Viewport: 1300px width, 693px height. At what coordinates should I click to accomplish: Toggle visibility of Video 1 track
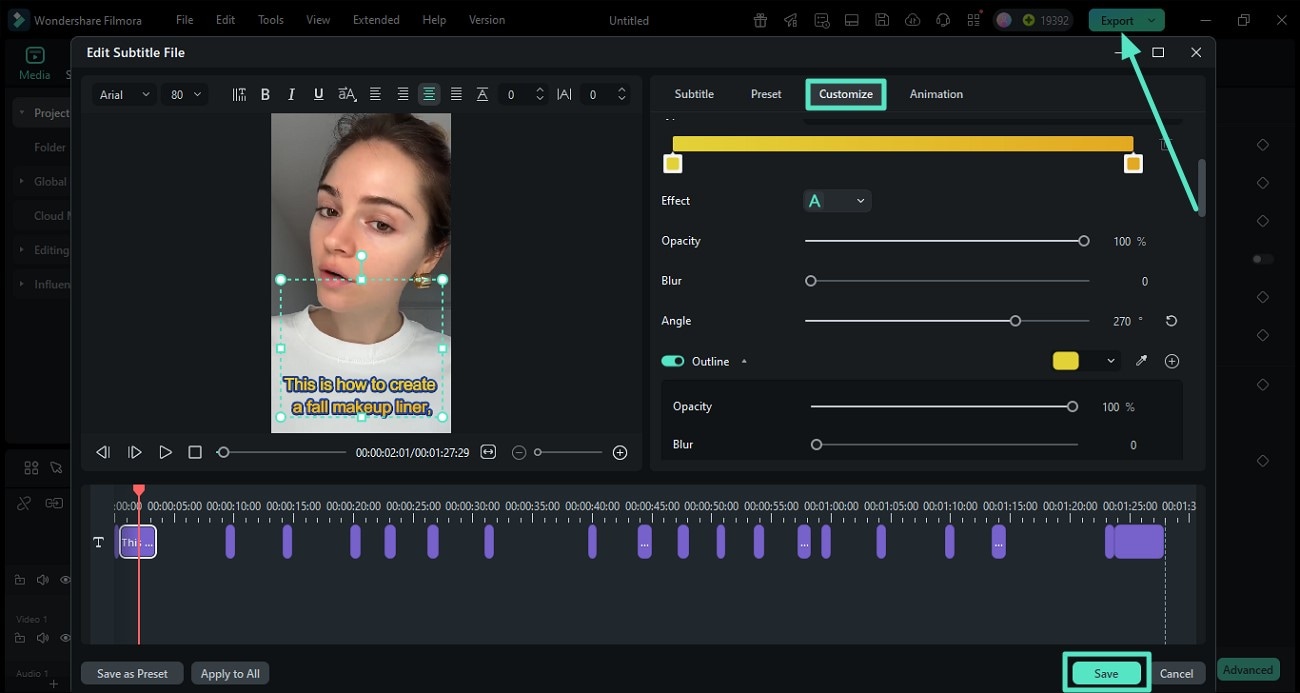pyautogui.click(x=65, y=638)
